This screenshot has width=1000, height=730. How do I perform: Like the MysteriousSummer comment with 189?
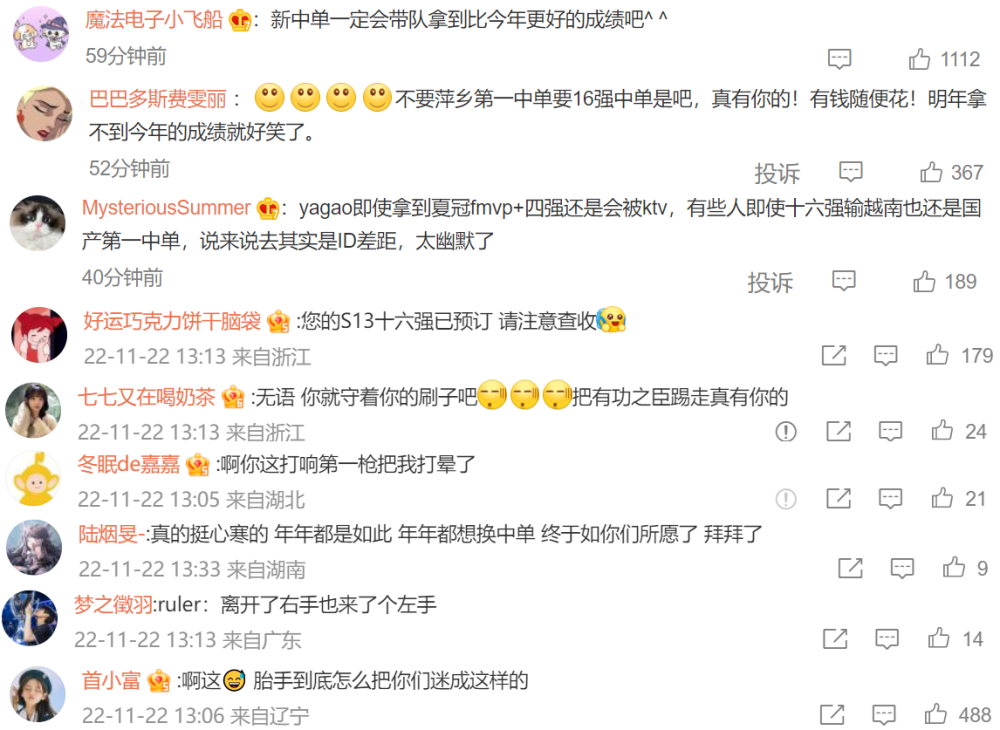pyautogui.click(x=923, y=281)
